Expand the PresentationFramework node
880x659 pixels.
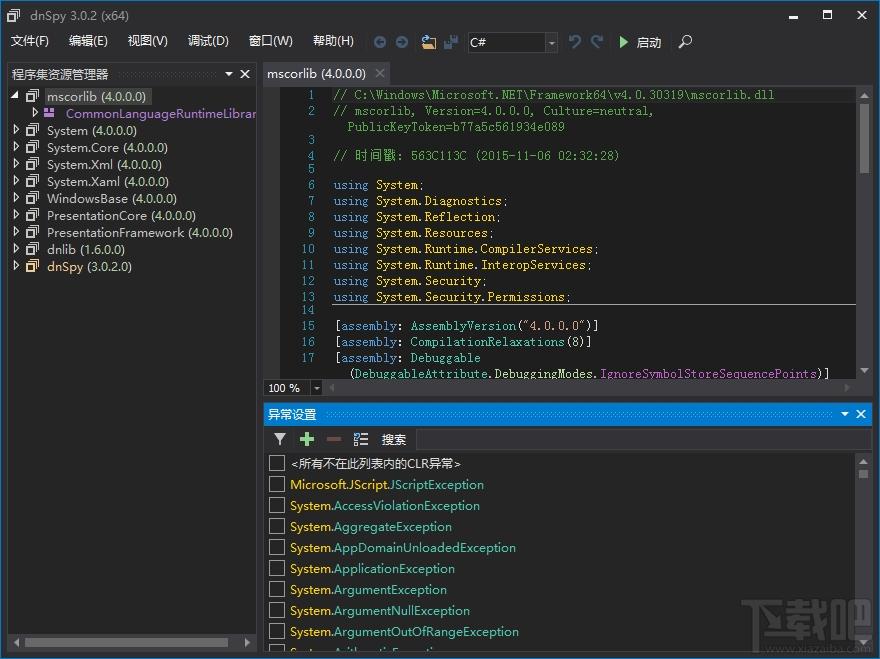pyautogui.click(x=16, y=232)
